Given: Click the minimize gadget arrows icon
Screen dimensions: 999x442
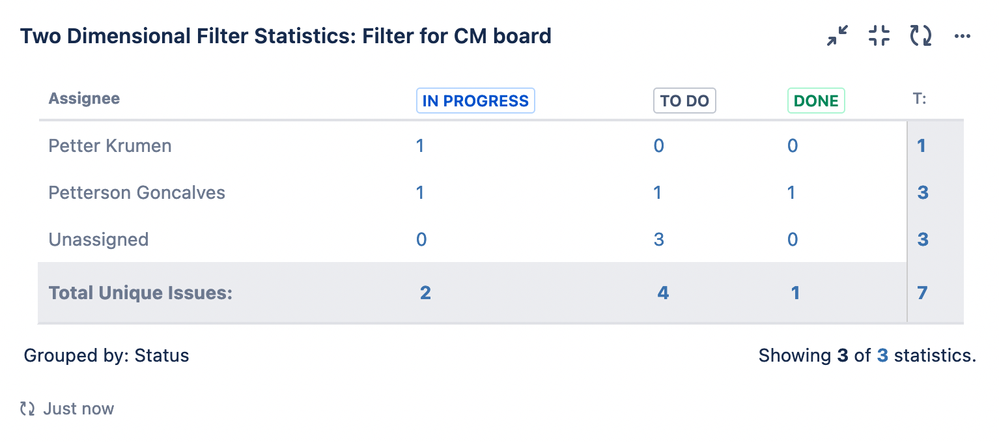Looking at the screenshot, I should 837,37.
